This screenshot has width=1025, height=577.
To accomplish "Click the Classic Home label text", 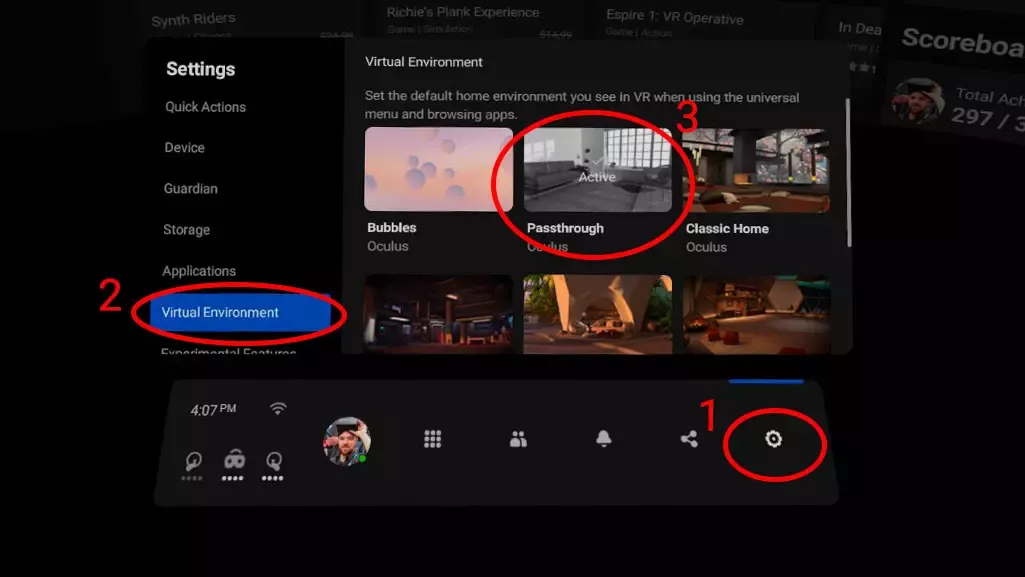I will [x=727, y=229].
